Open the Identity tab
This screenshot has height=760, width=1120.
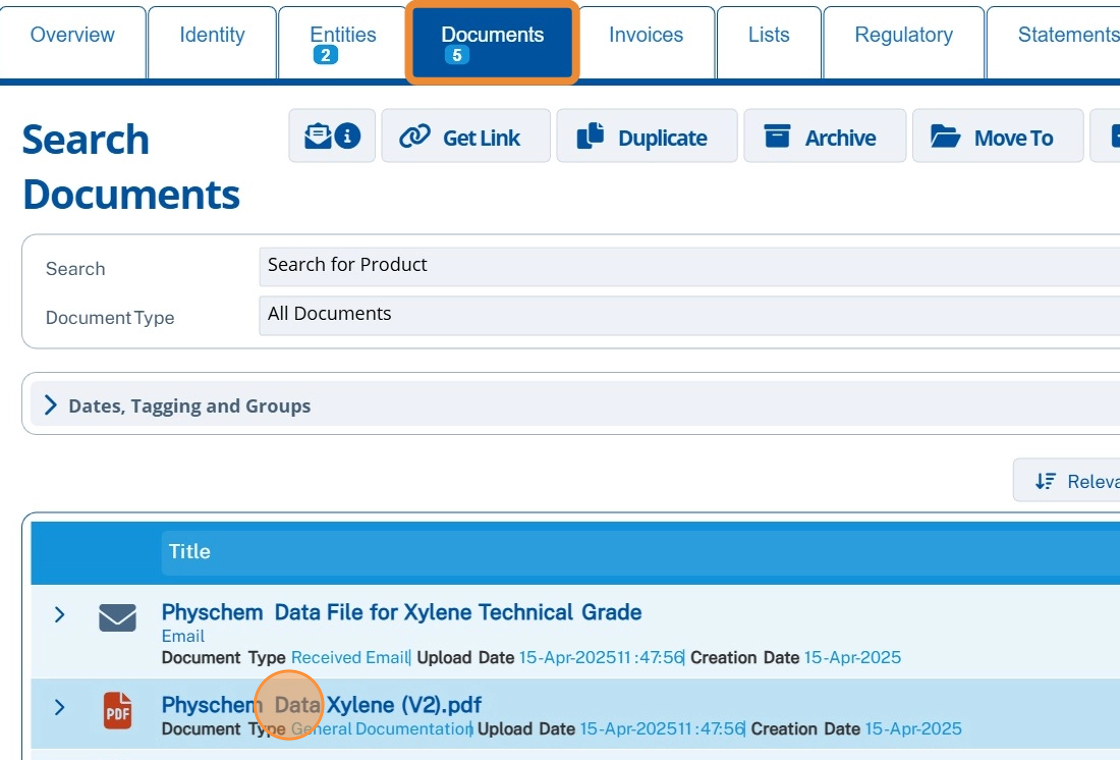coord(212,36)
